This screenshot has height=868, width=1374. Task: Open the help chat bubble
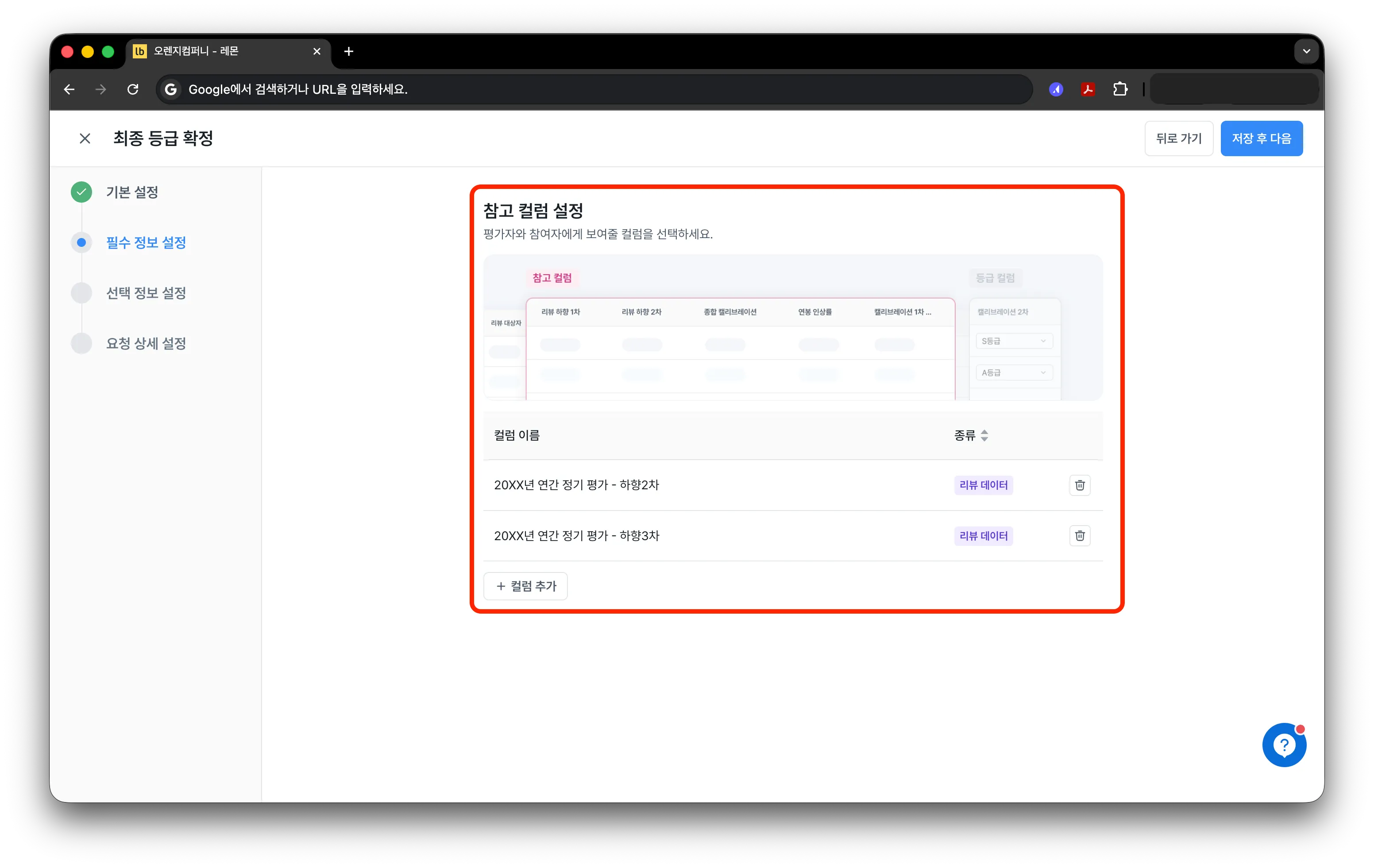pos(1284,744)
